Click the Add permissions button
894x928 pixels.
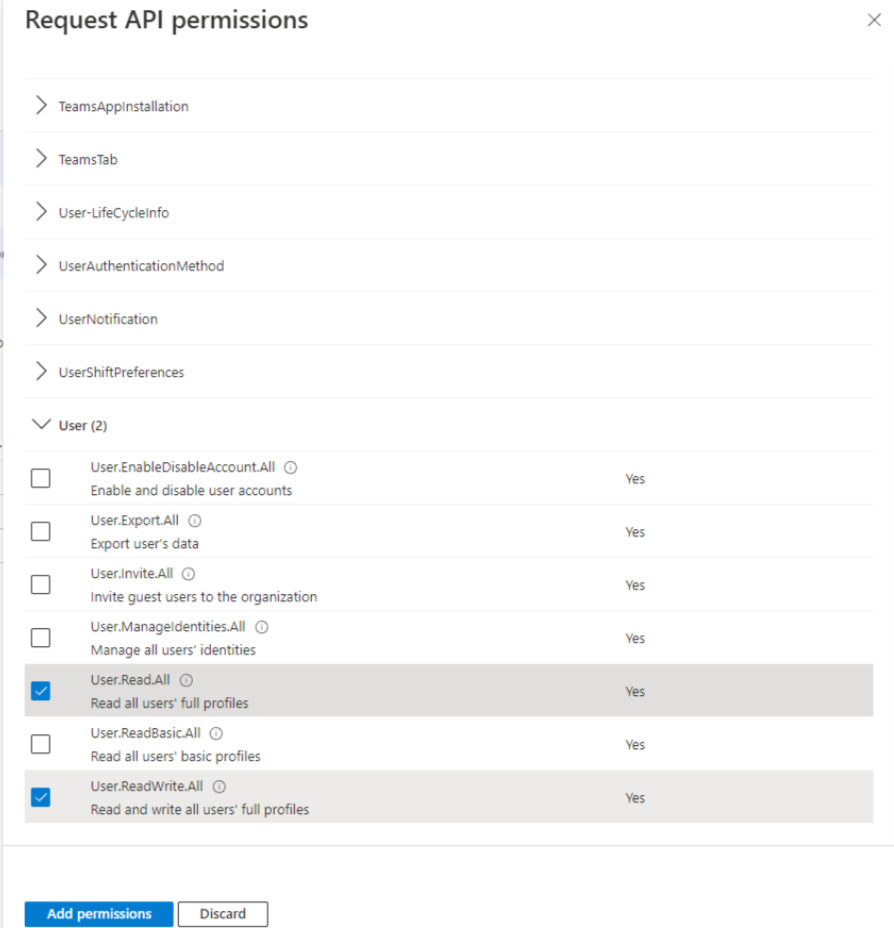[x=99, y=914]
